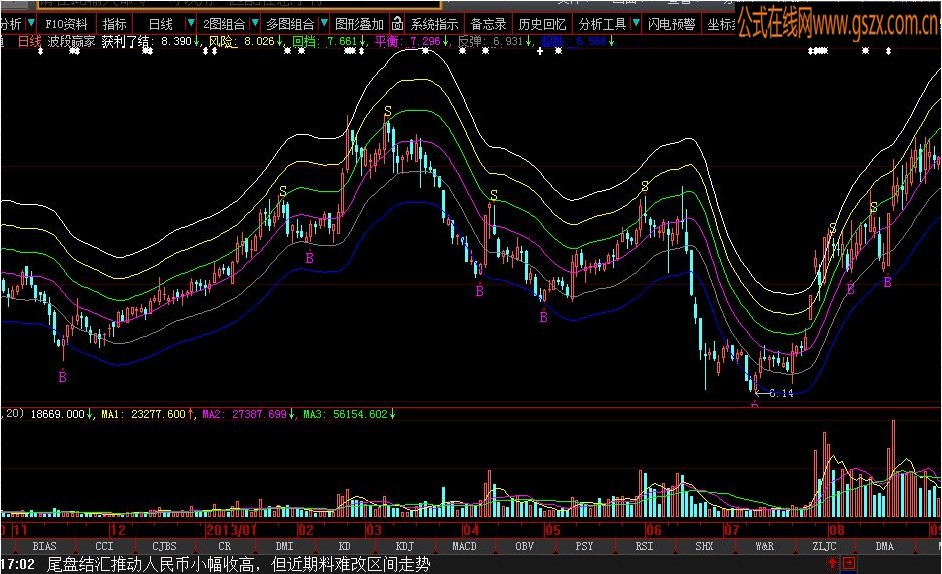
Task: Click the 闪电预警 button
Action: point(672,24)
